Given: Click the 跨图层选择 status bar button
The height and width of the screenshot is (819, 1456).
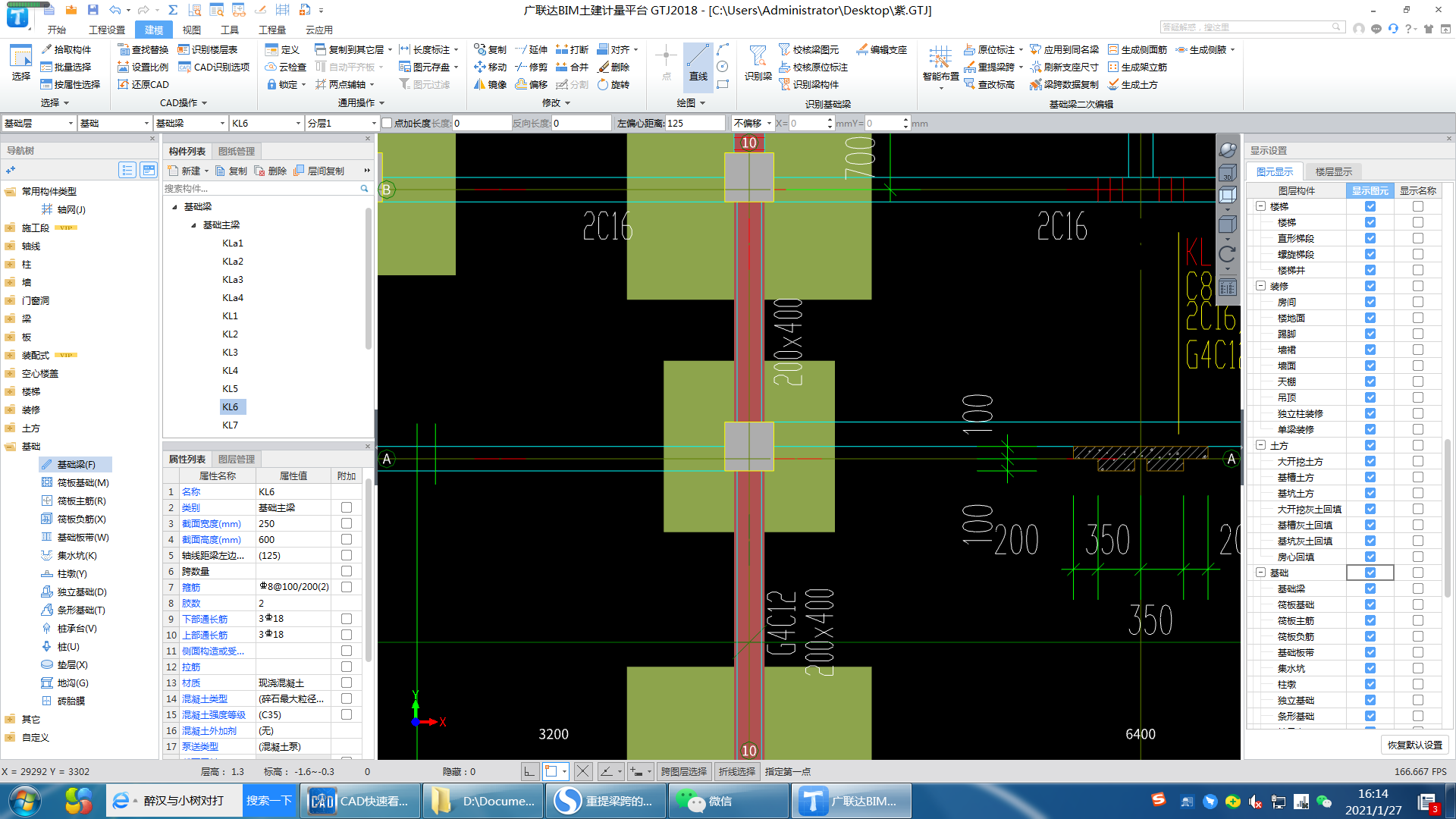Looking at the screenshot, I should (x=684, y=771).
